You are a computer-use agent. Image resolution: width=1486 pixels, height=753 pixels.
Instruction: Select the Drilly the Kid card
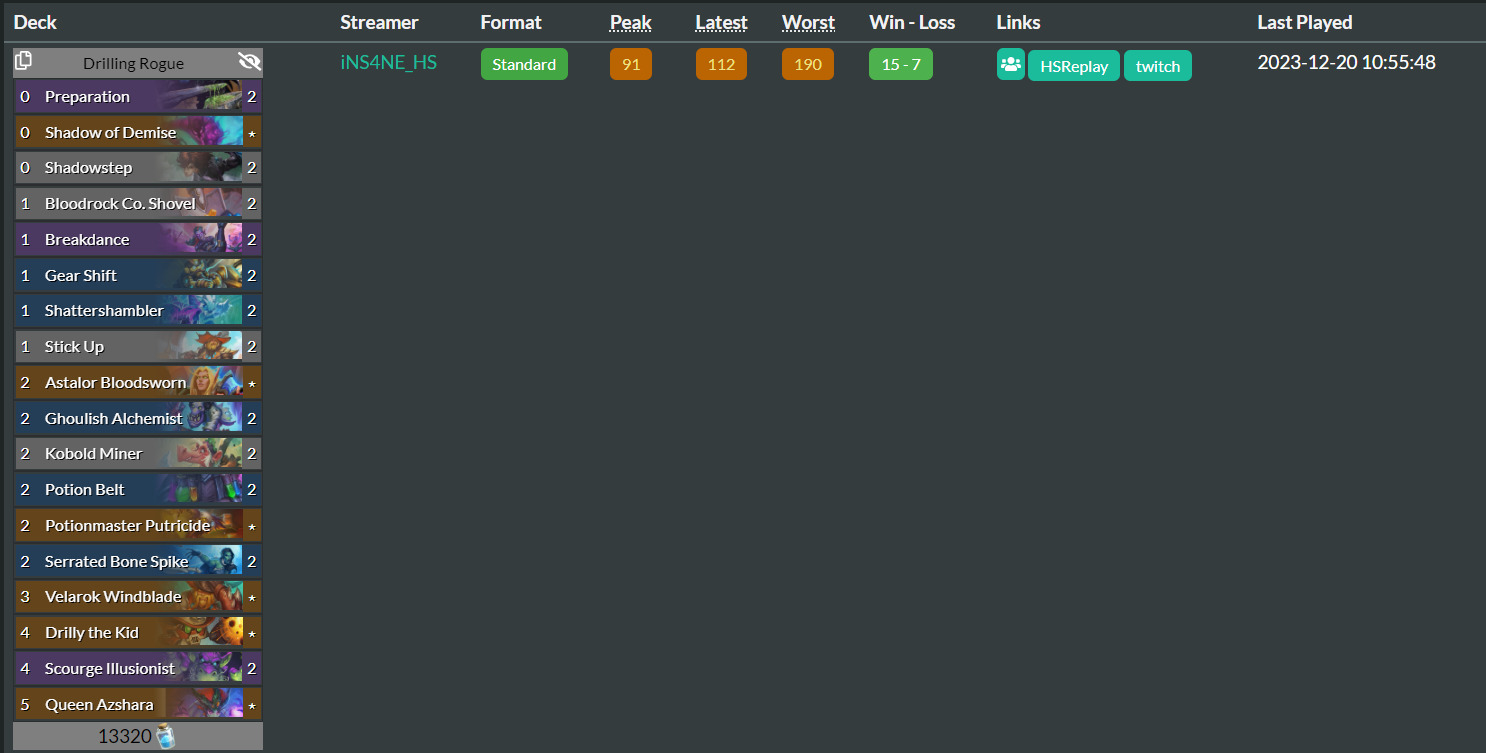(x=138, y=633)
